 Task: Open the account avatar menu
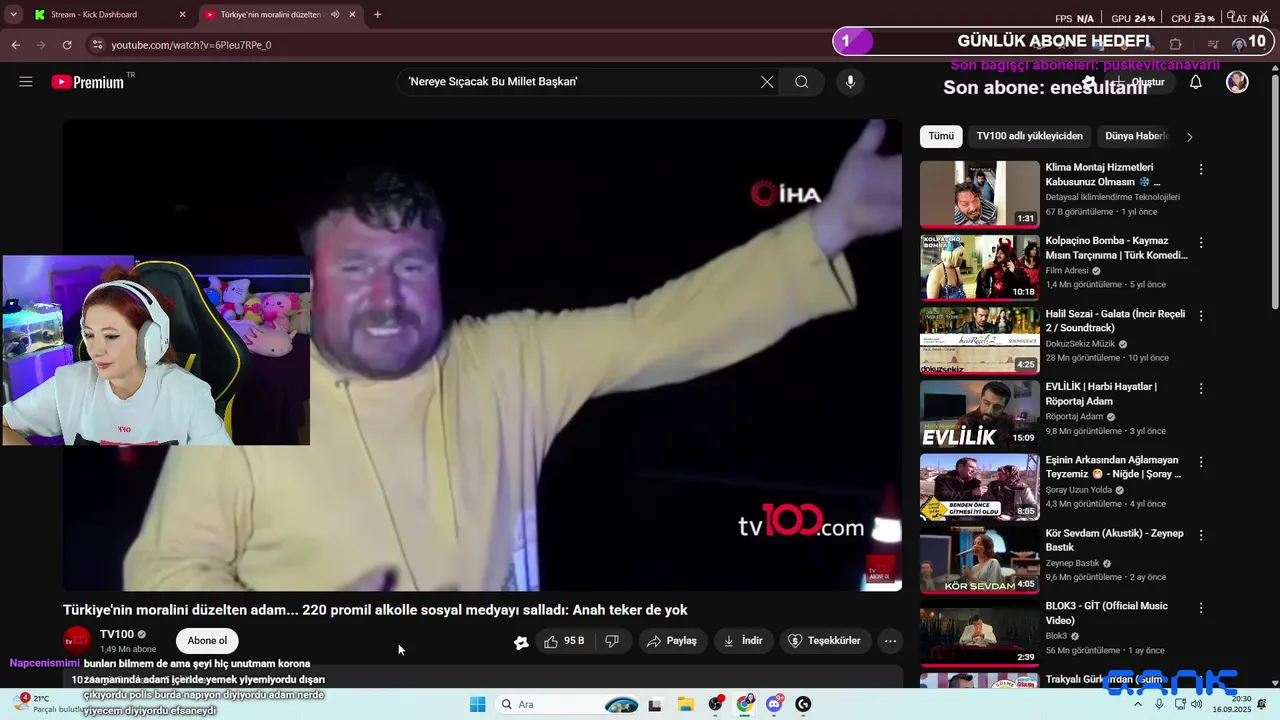(x=1237, y=82)
